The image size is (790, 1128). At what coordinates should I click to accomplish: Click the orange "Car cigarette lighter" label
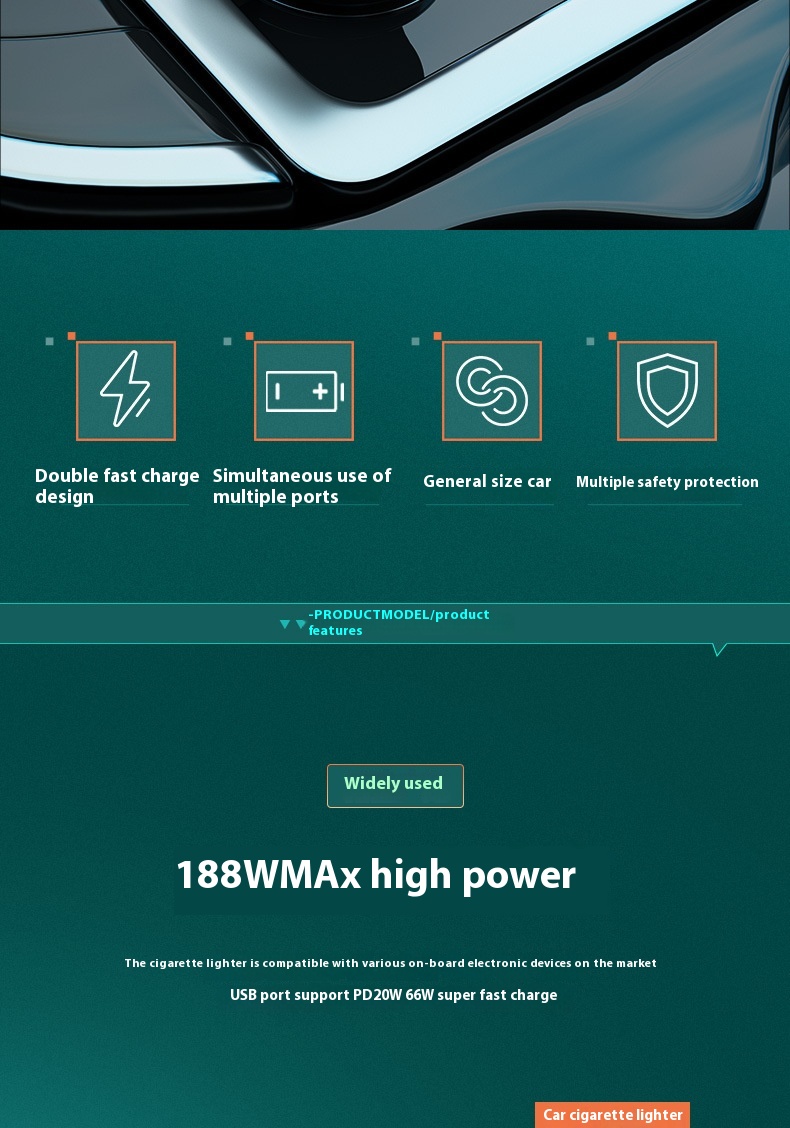(x=612, y=1114)
